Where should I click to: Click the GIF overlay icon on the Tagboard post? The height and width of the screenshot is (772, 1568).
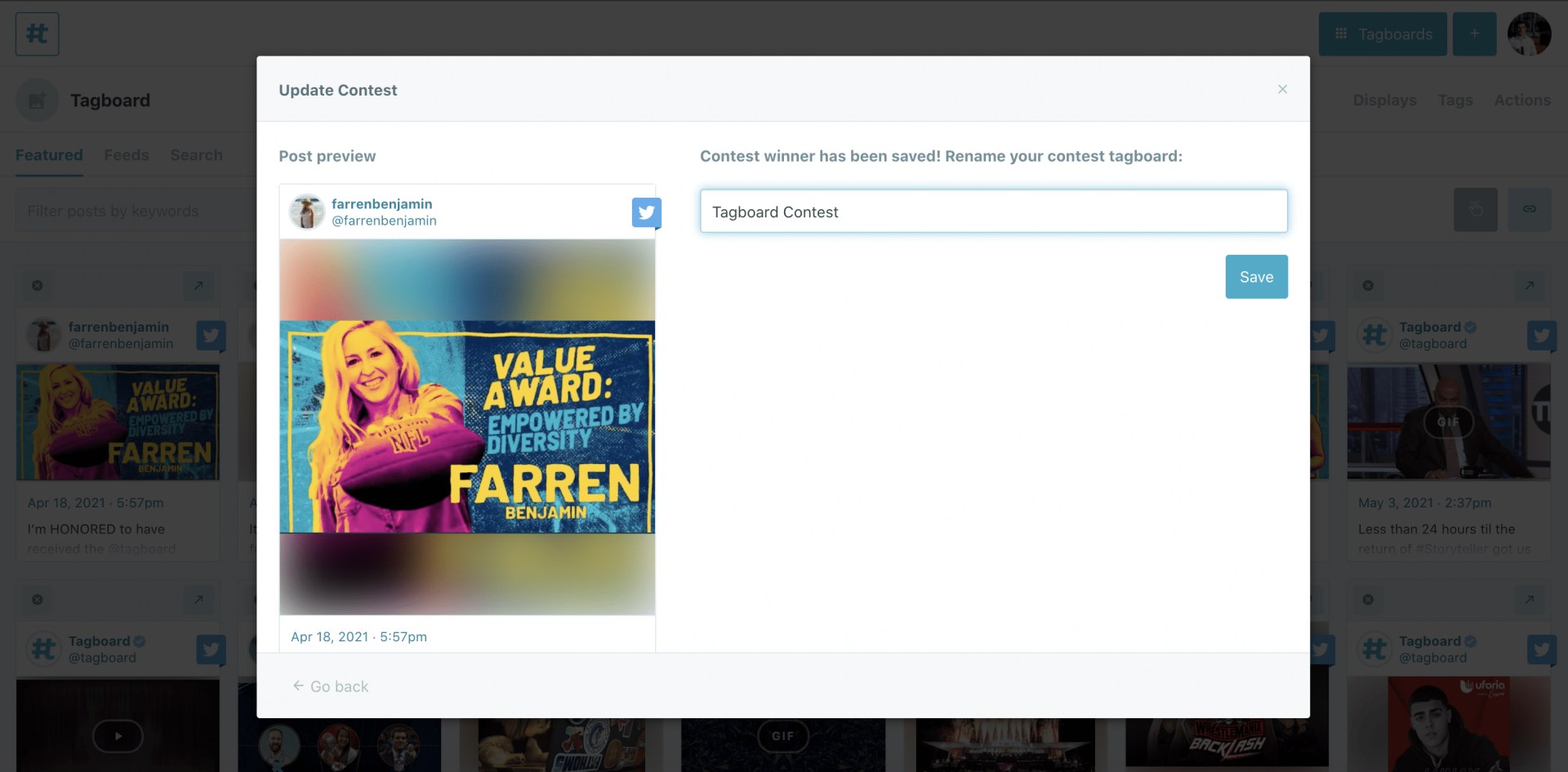coord(1450,422)
